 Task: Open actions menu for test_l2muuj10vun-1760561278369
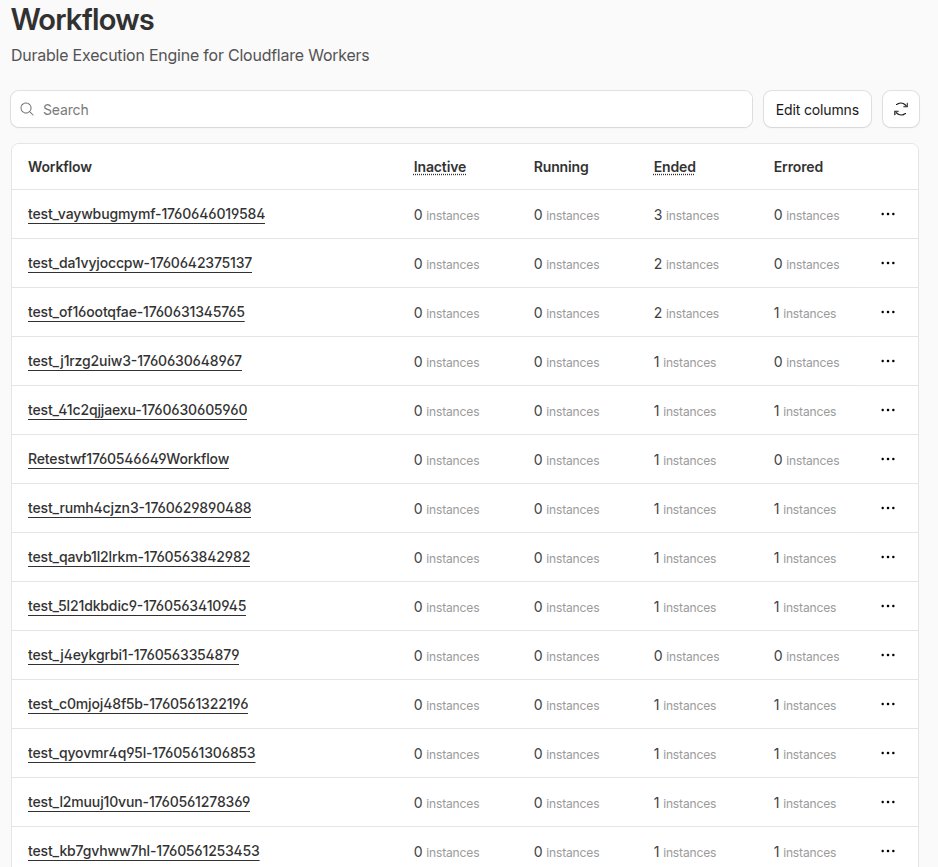(x=888, y=803)
